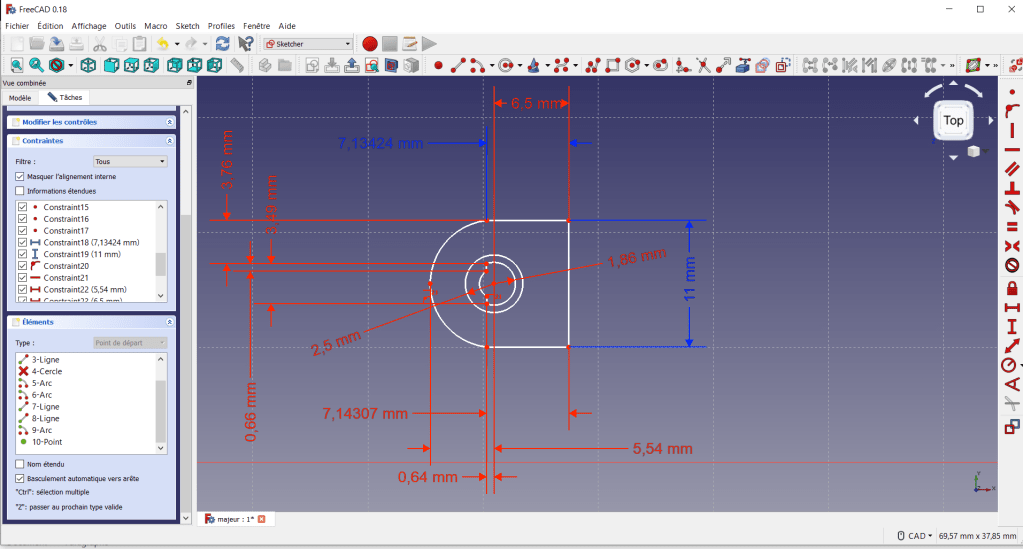Open the Sketch menu

click(187, 25)
